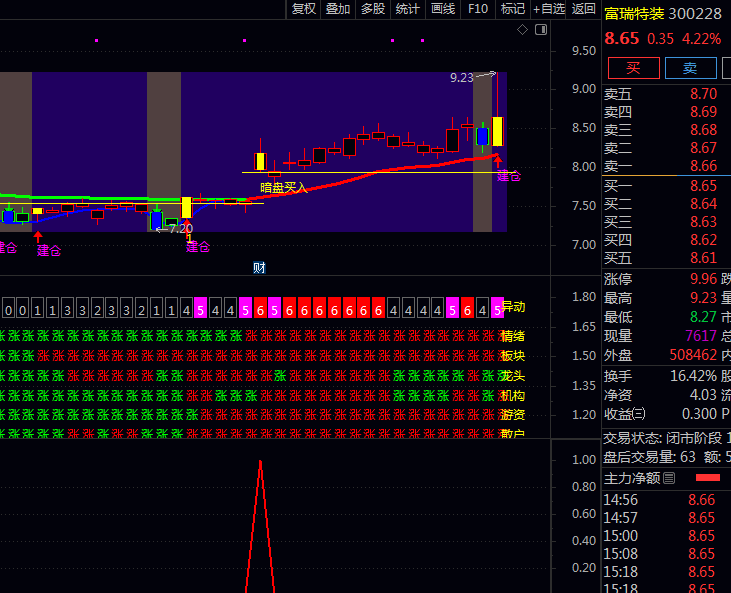Click 卖三 price 8.68

(703, 130)
